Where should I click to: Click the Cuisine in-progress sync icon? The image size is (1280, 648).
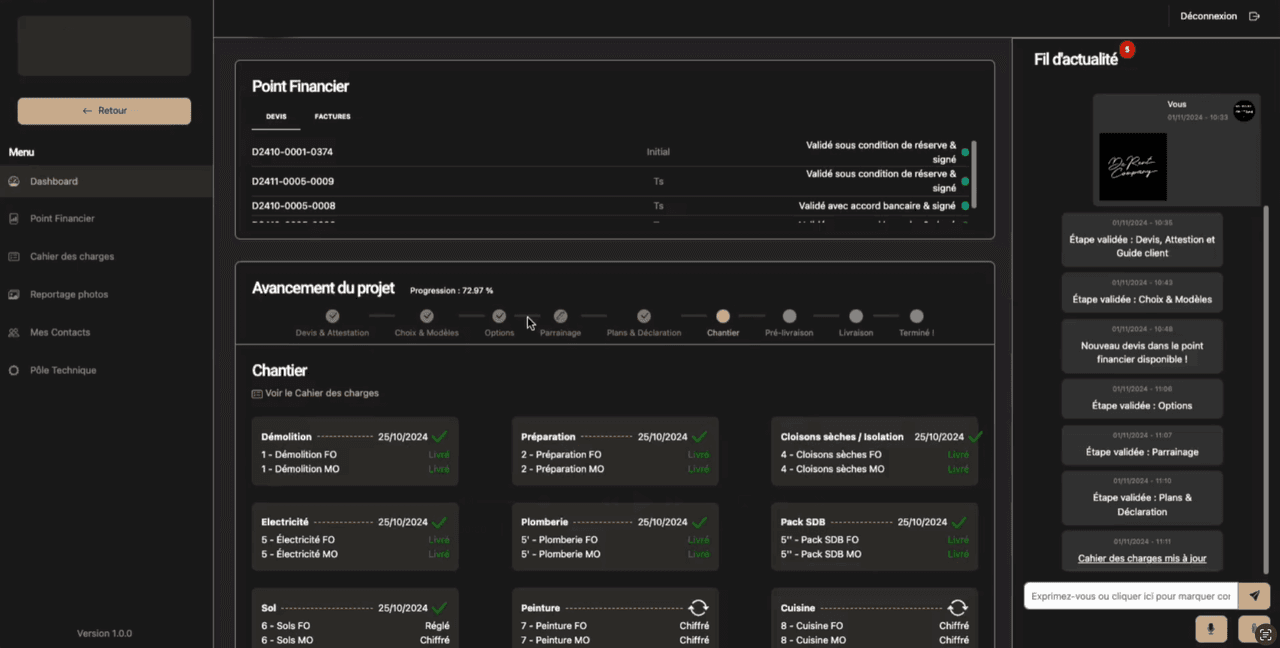[957, 607]
